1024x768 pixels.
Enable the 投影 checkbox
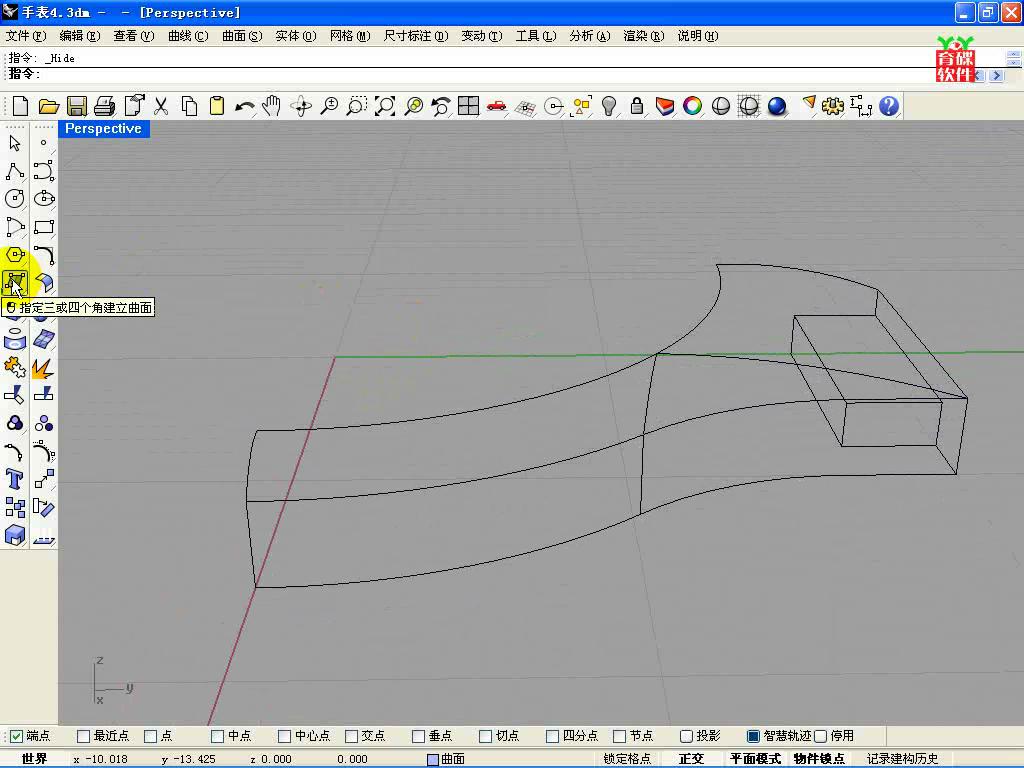point(687,736)
